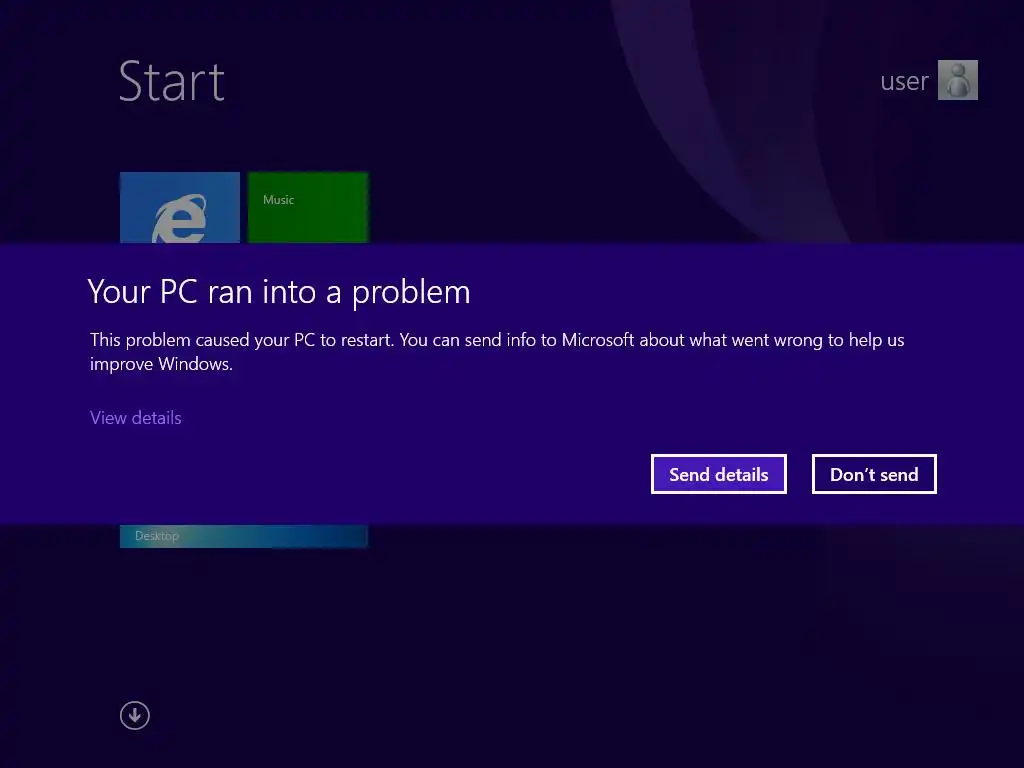Choose Don't send

[x=874, y=474]
